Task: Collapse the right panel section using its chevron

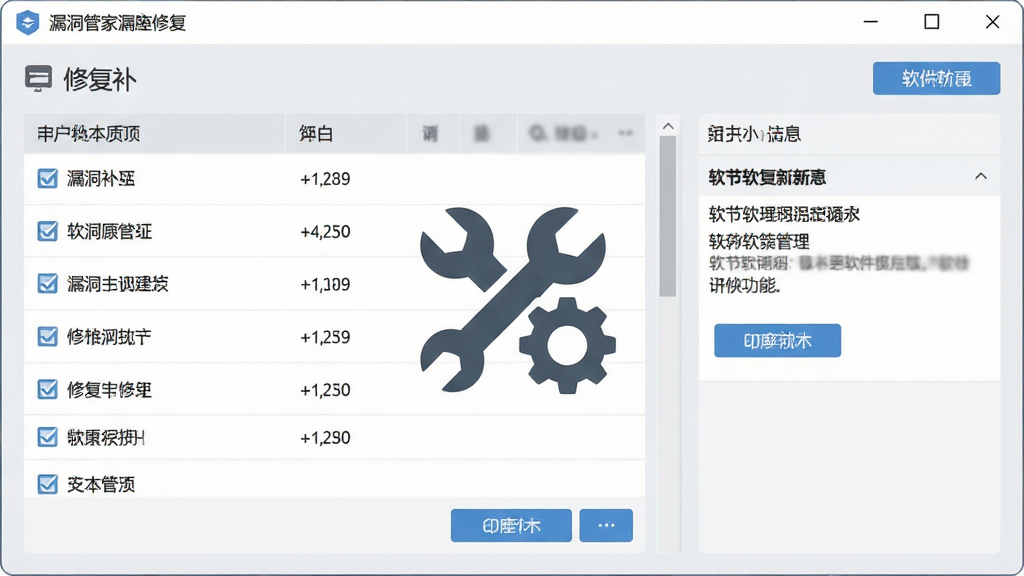Action: click(x=981, y=176)
